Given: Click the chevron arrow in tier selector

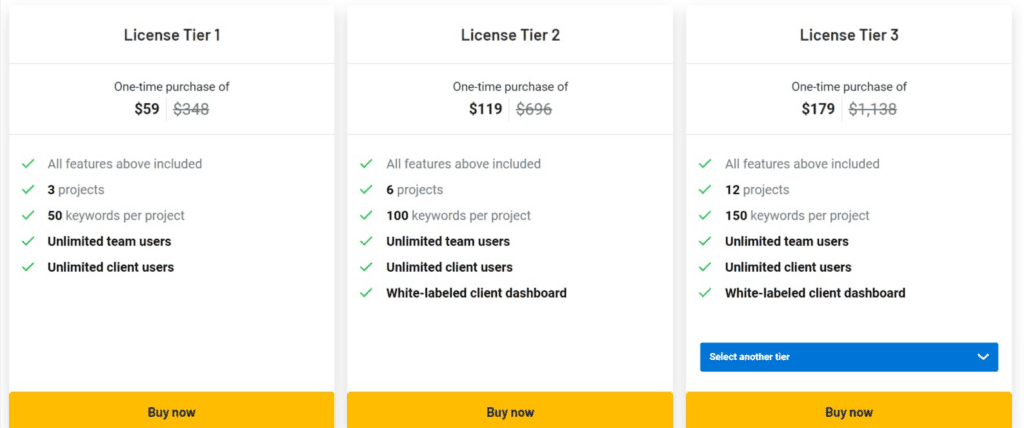Looking at the screenshot, I should pyautogui.click(x=983, y=357).
